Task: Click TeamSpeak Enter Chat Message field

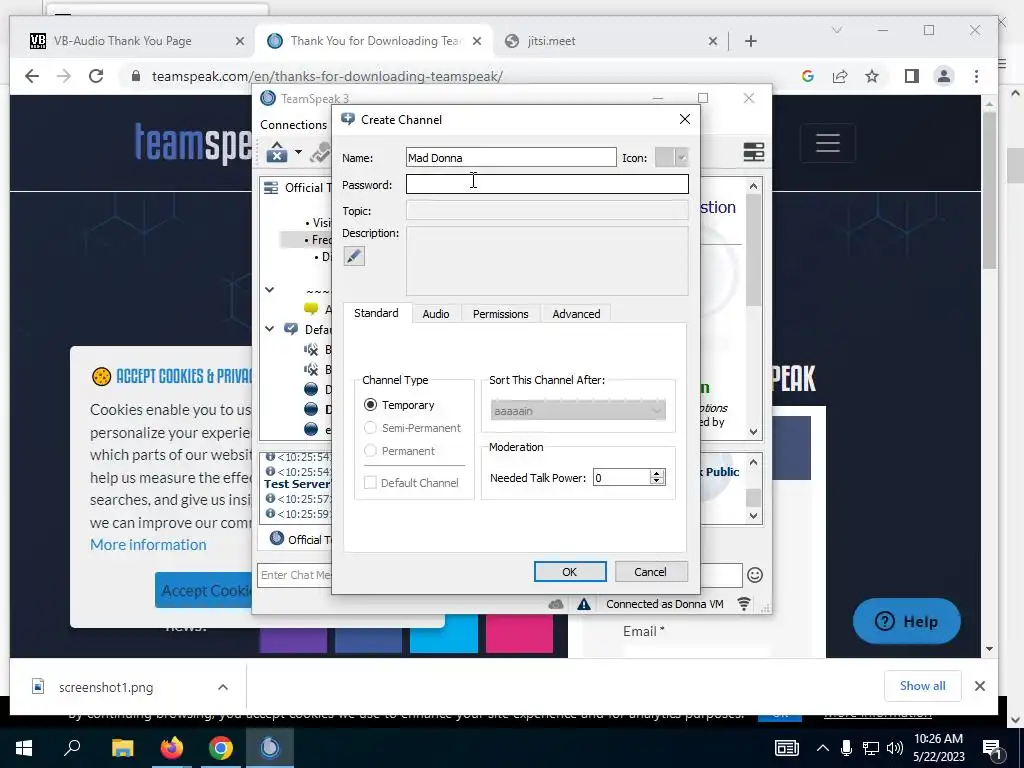Action: pos(295,575)
